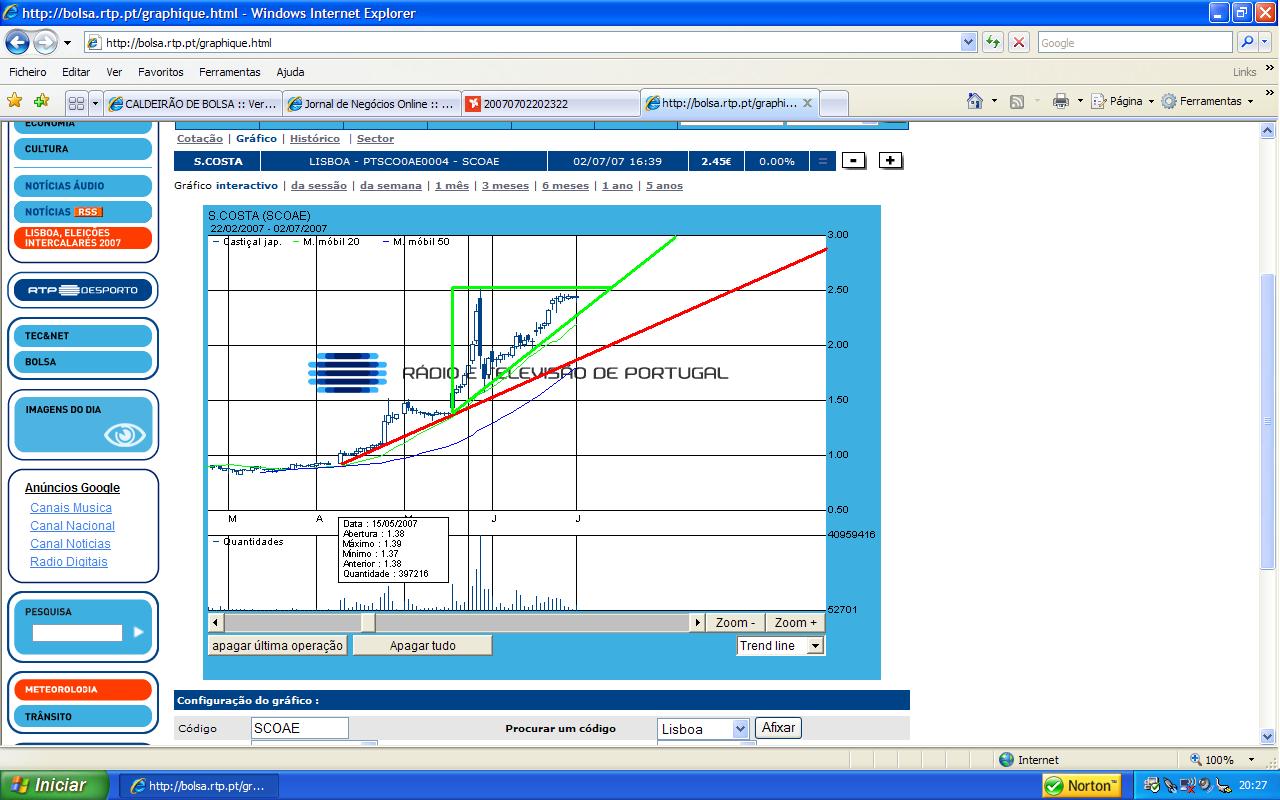1280x800 pixels.
Task: Open the Lisboa market dropdown
Action: pos(703,729)
